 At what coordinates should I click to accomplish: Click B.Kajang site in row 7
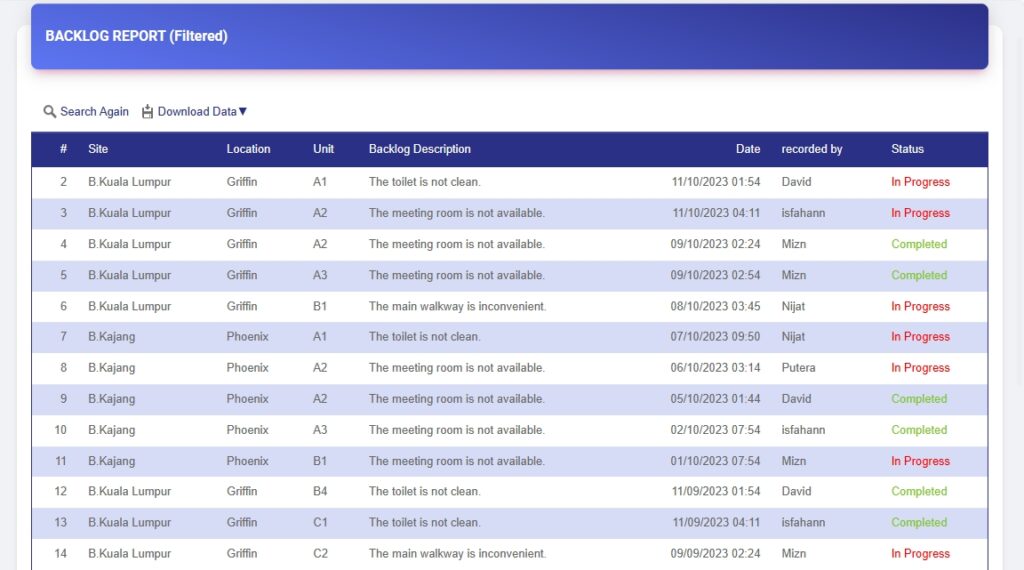(x=112, y=337)
